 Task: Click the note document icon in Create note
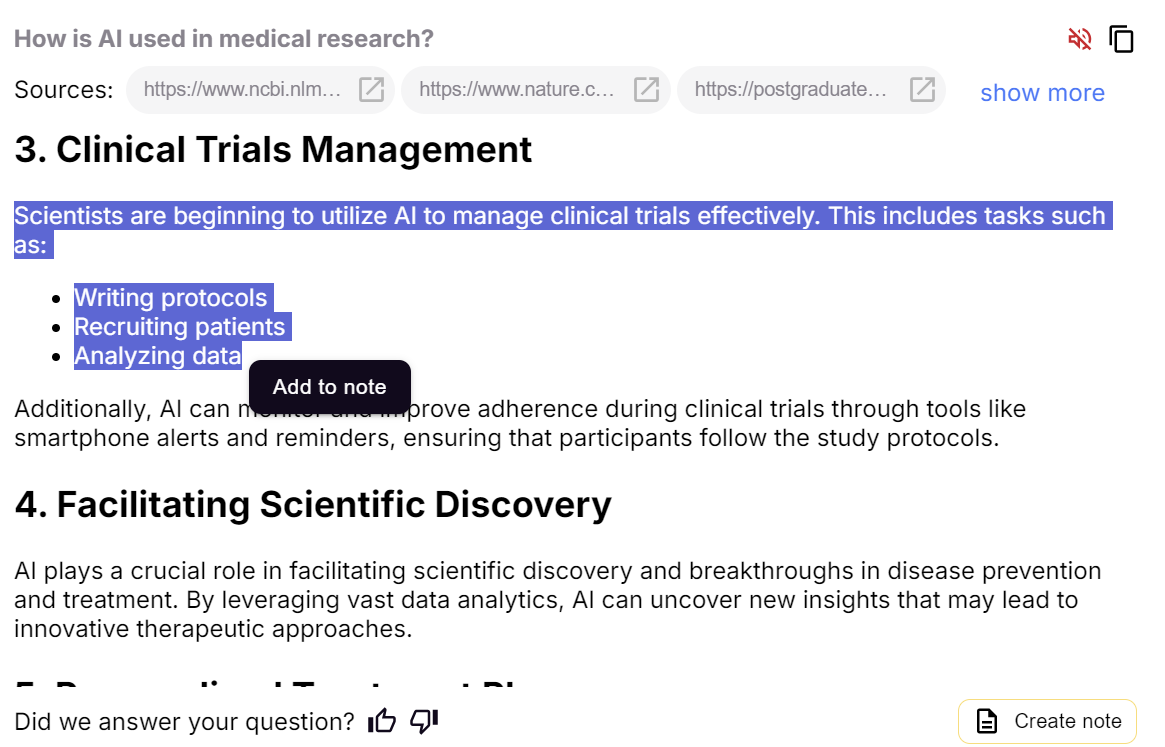pyautogui.click(x=987, y=721)
